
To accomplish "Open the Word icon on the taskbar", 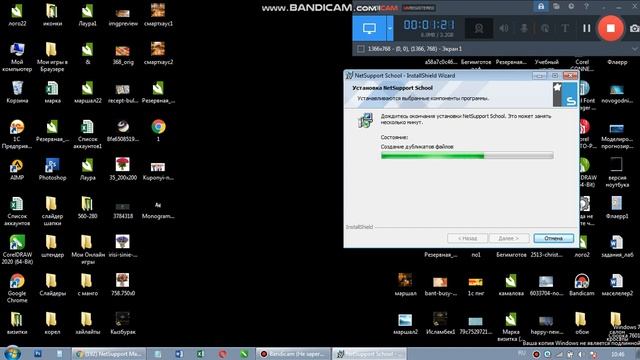I will coord(179,354).
